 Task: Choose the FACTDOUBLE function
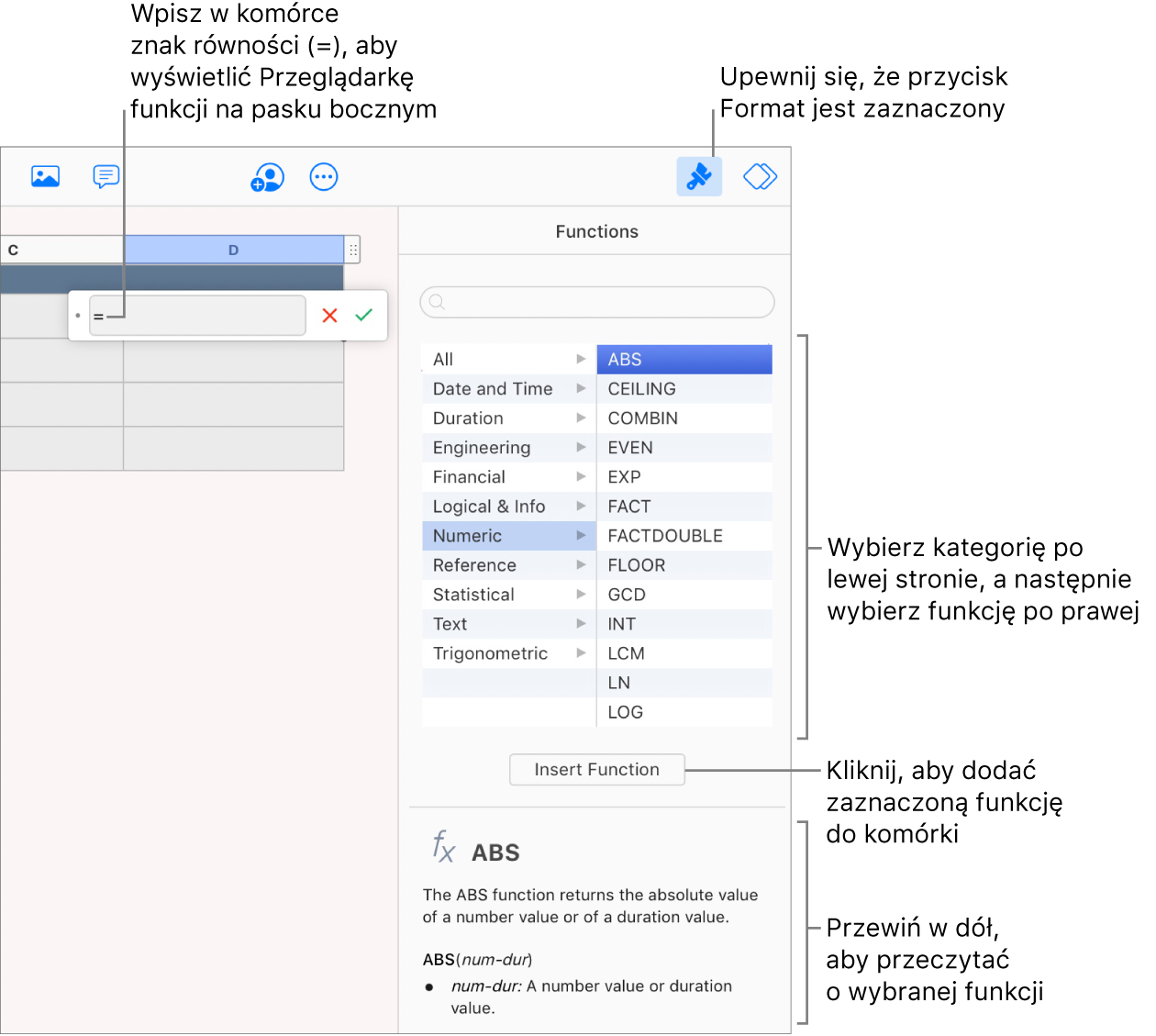[x=684, y=536]
